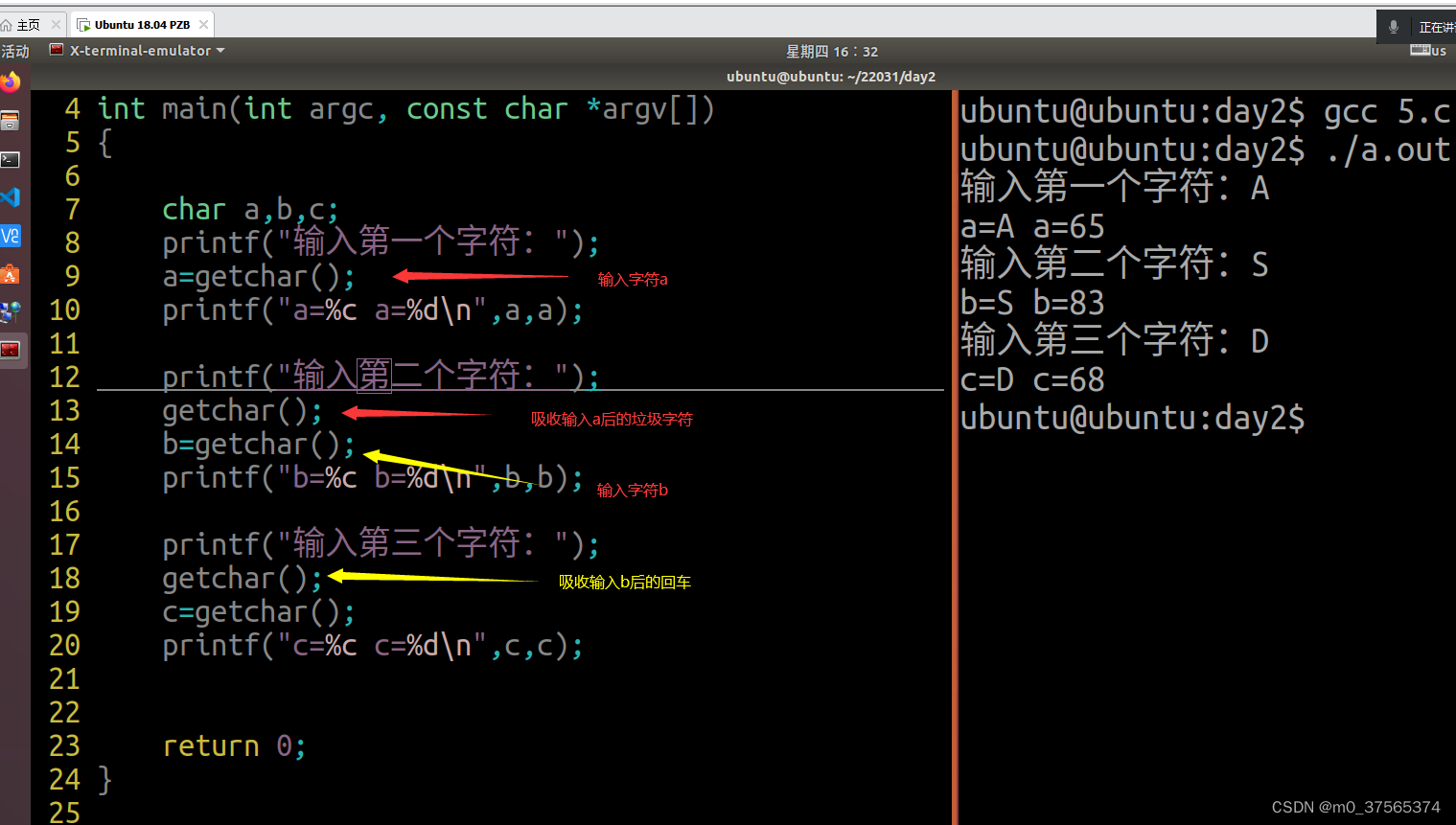
Task: Click line number 16 in editor
Action: click(x=64, y=512)
